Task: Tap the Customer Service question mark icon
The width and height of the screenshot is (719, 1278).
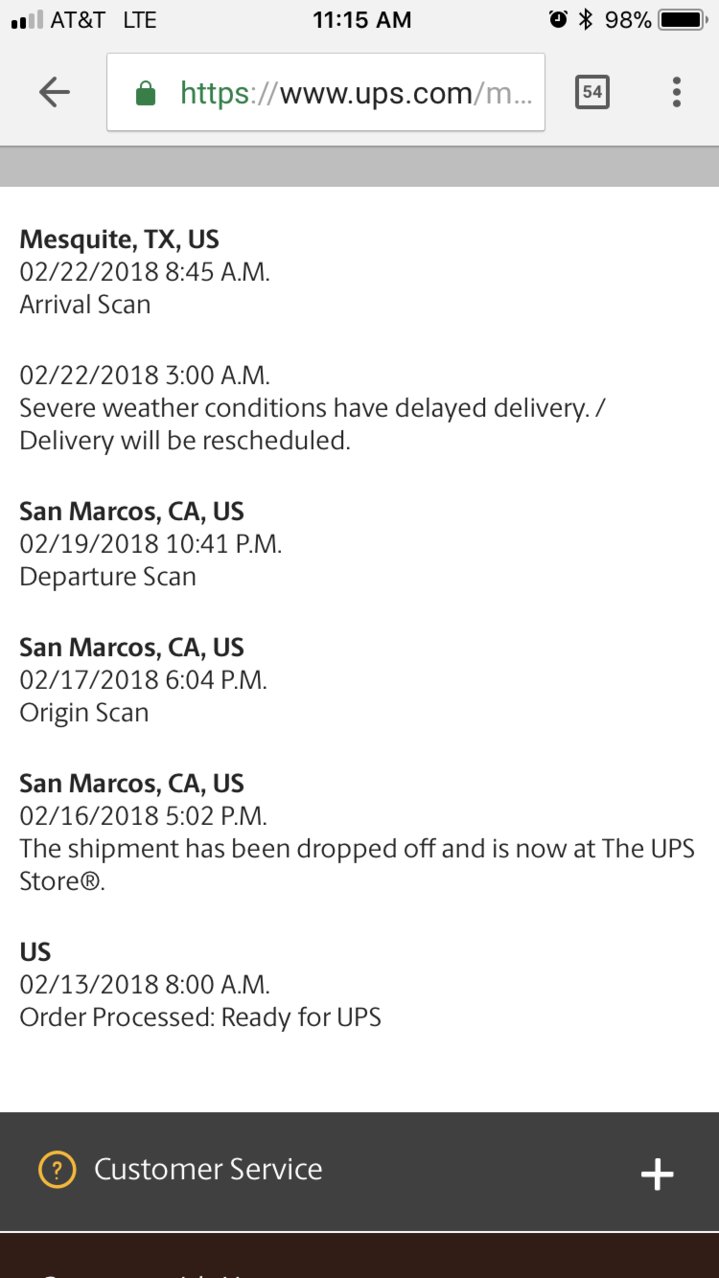Action: 57,1169
